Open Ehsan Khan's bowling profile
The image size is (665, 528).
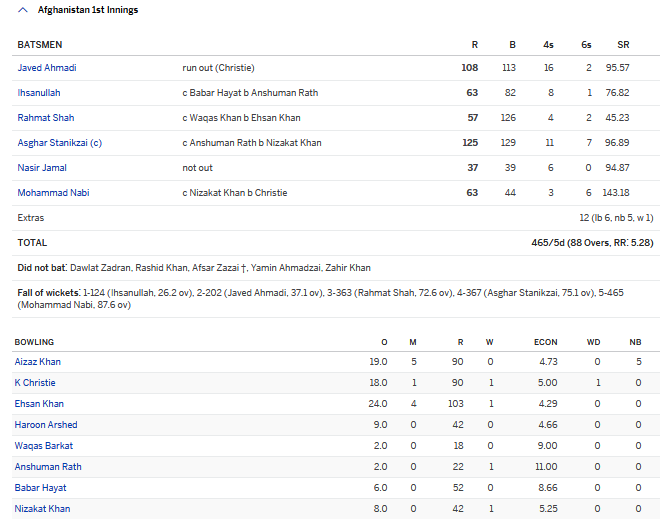click(x=39, y=404)
